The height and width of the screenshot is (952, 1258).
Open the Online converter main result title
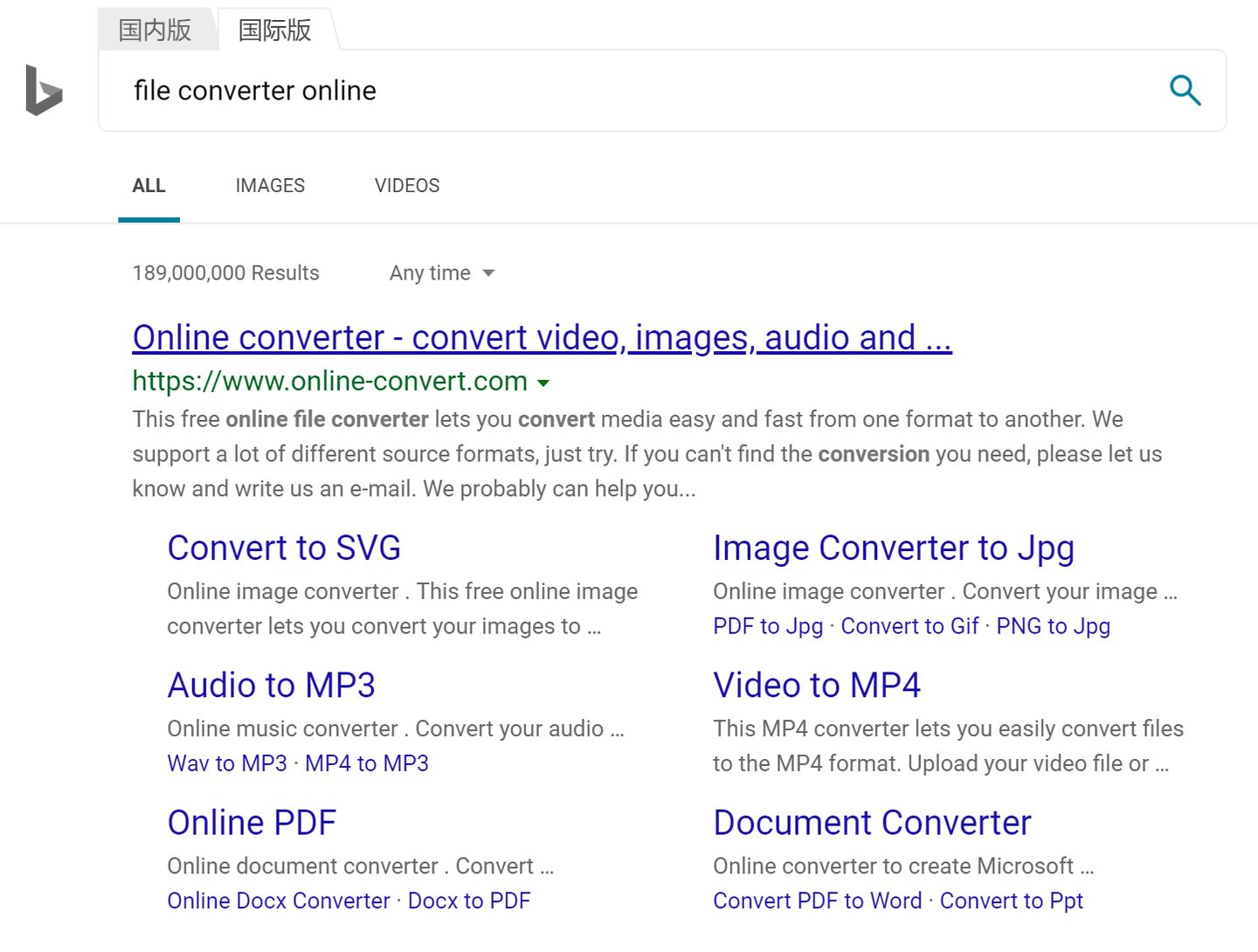542,337
